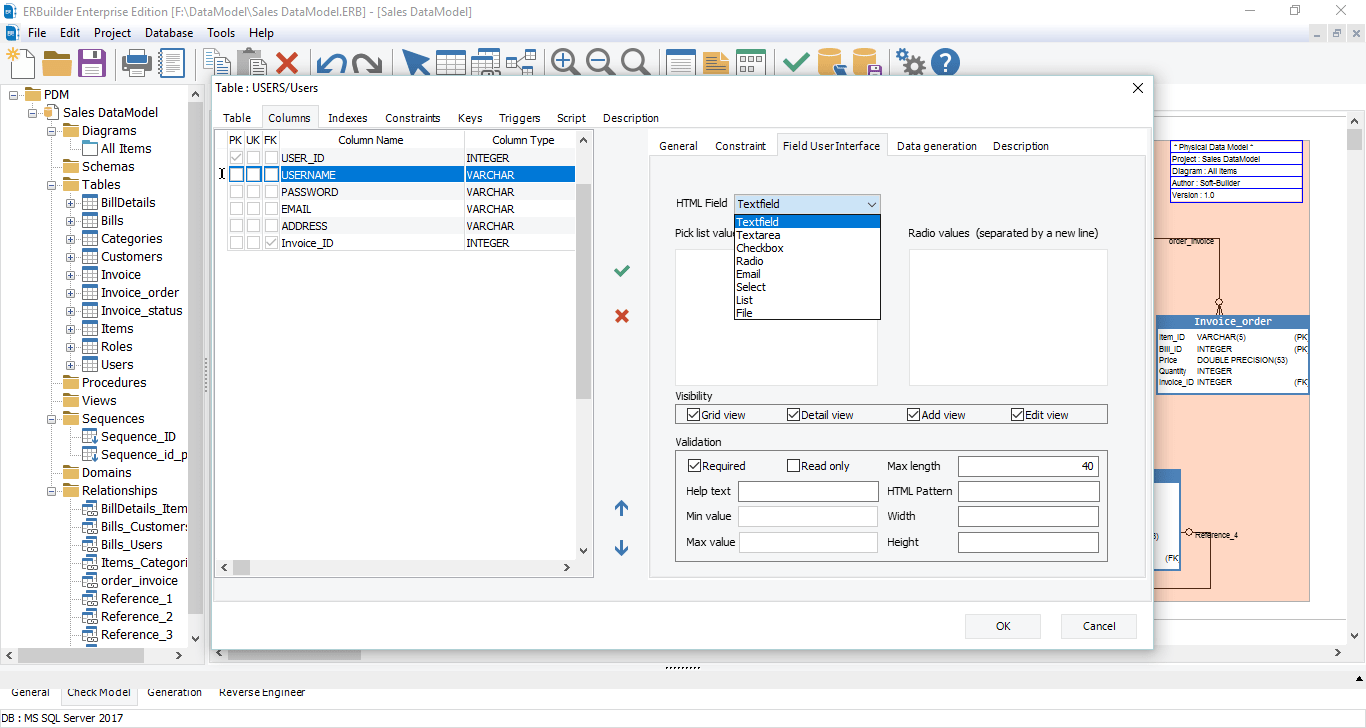Click the Undo toolbar icon

pos(331,64)
